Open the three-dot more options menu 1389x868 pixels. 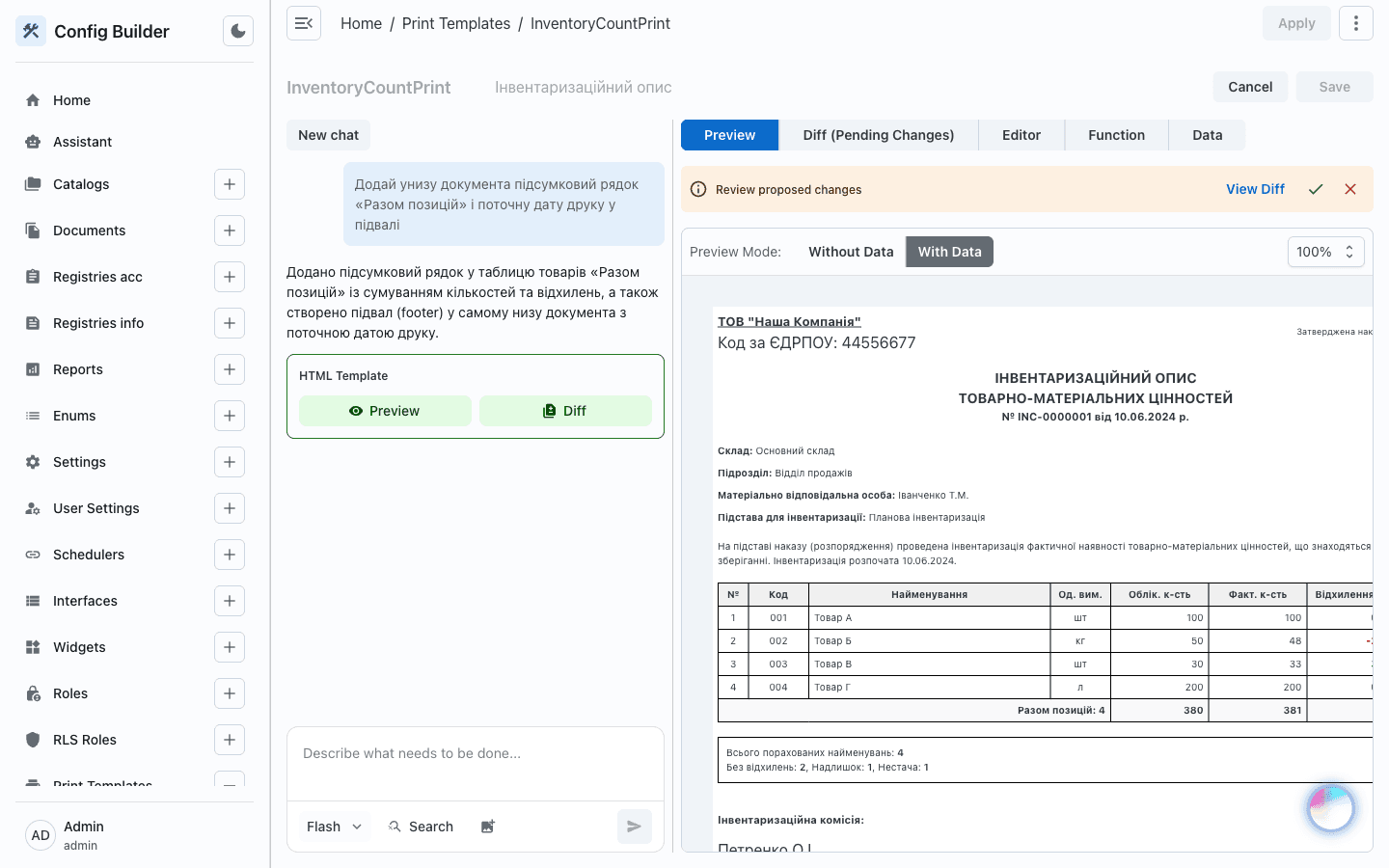coord(1356,23)
